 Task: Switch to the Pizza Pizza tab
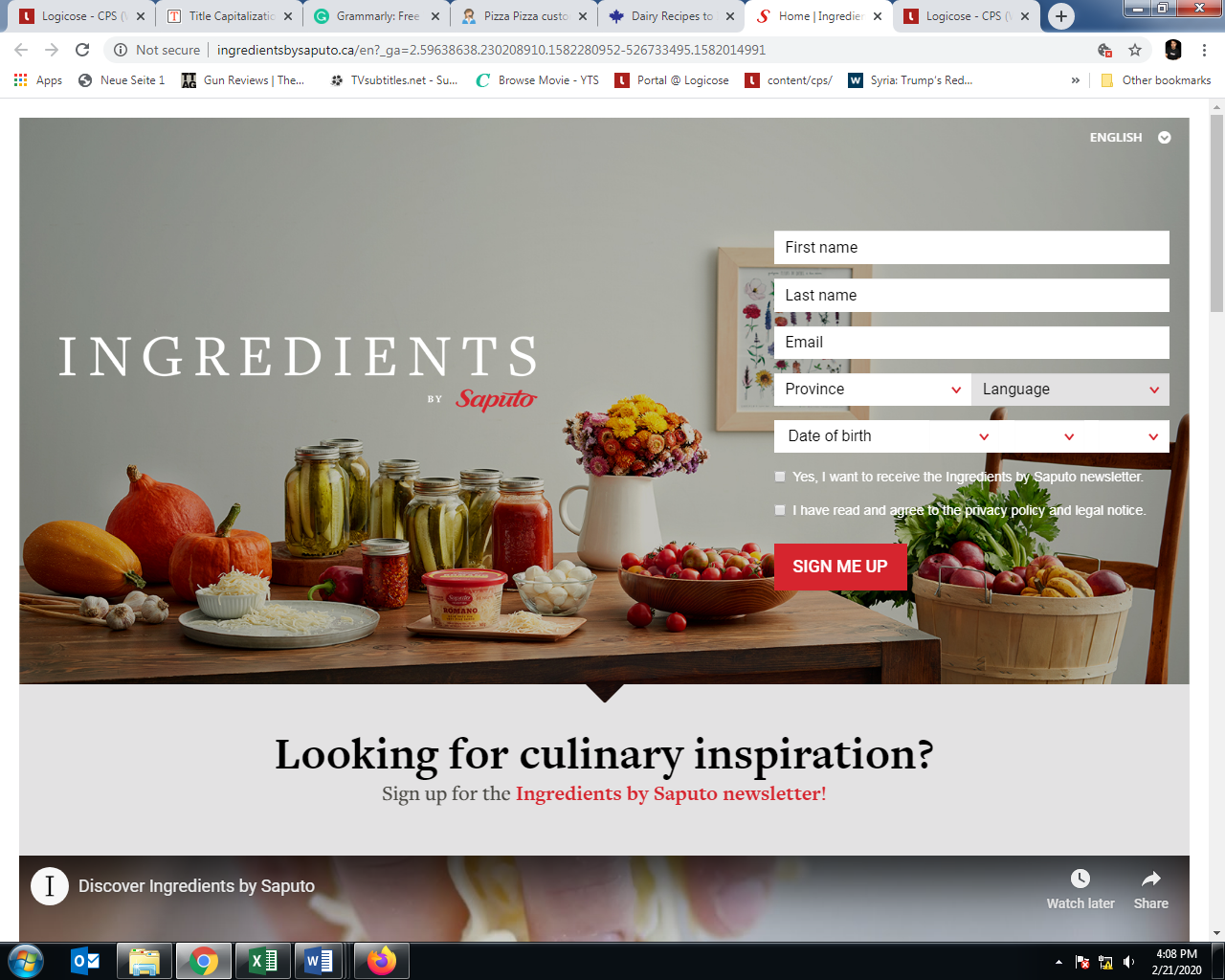pos(523,16)
